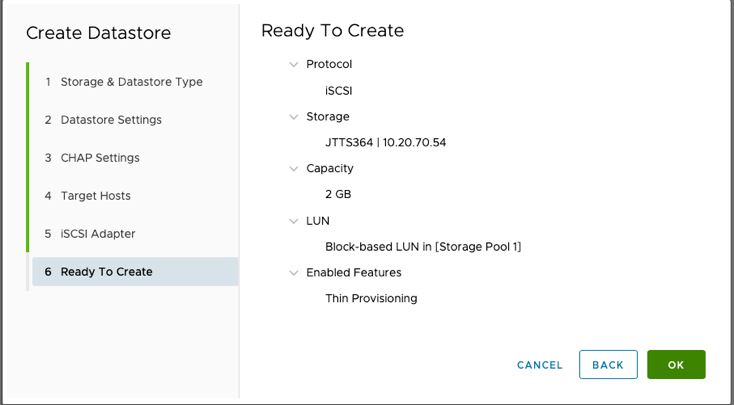Click the Create Datastore dialog title
The height and width of the screenshot is (405, 734).
click(98, 33)
